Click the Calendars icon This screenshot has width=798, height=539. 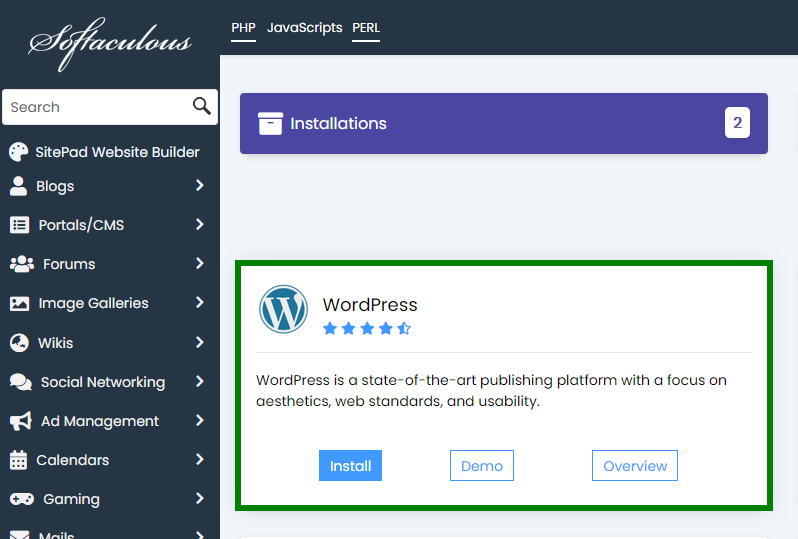(18, 460)
